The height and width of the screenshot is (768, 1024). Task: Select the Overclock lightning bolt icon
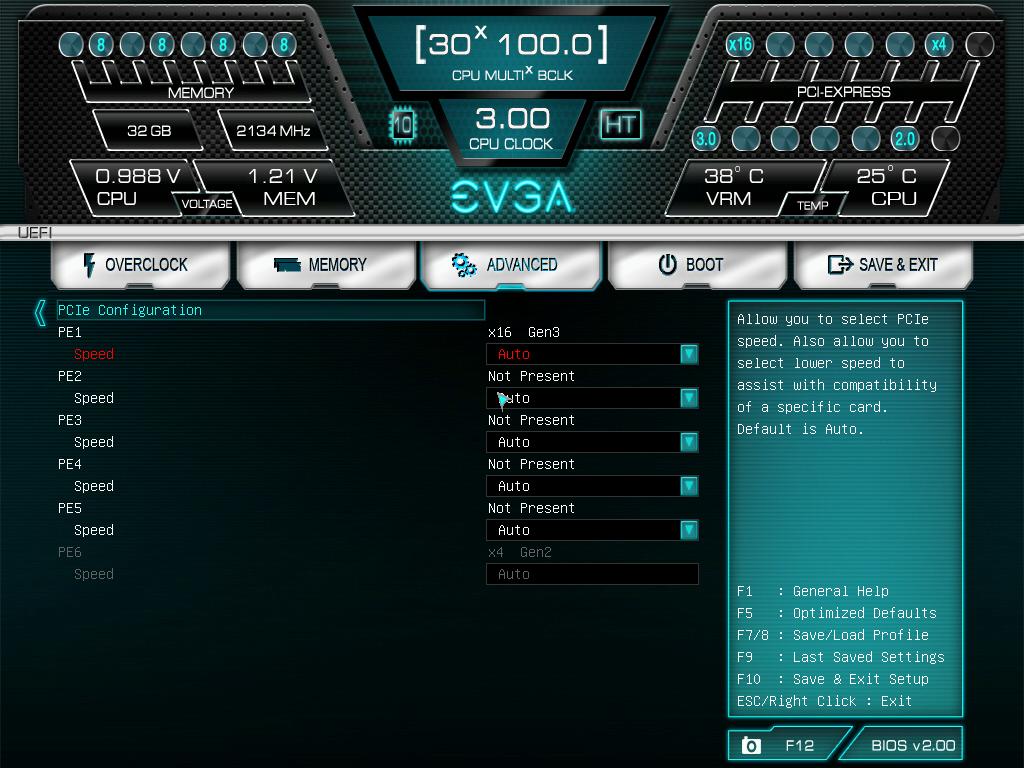point(91,264)
